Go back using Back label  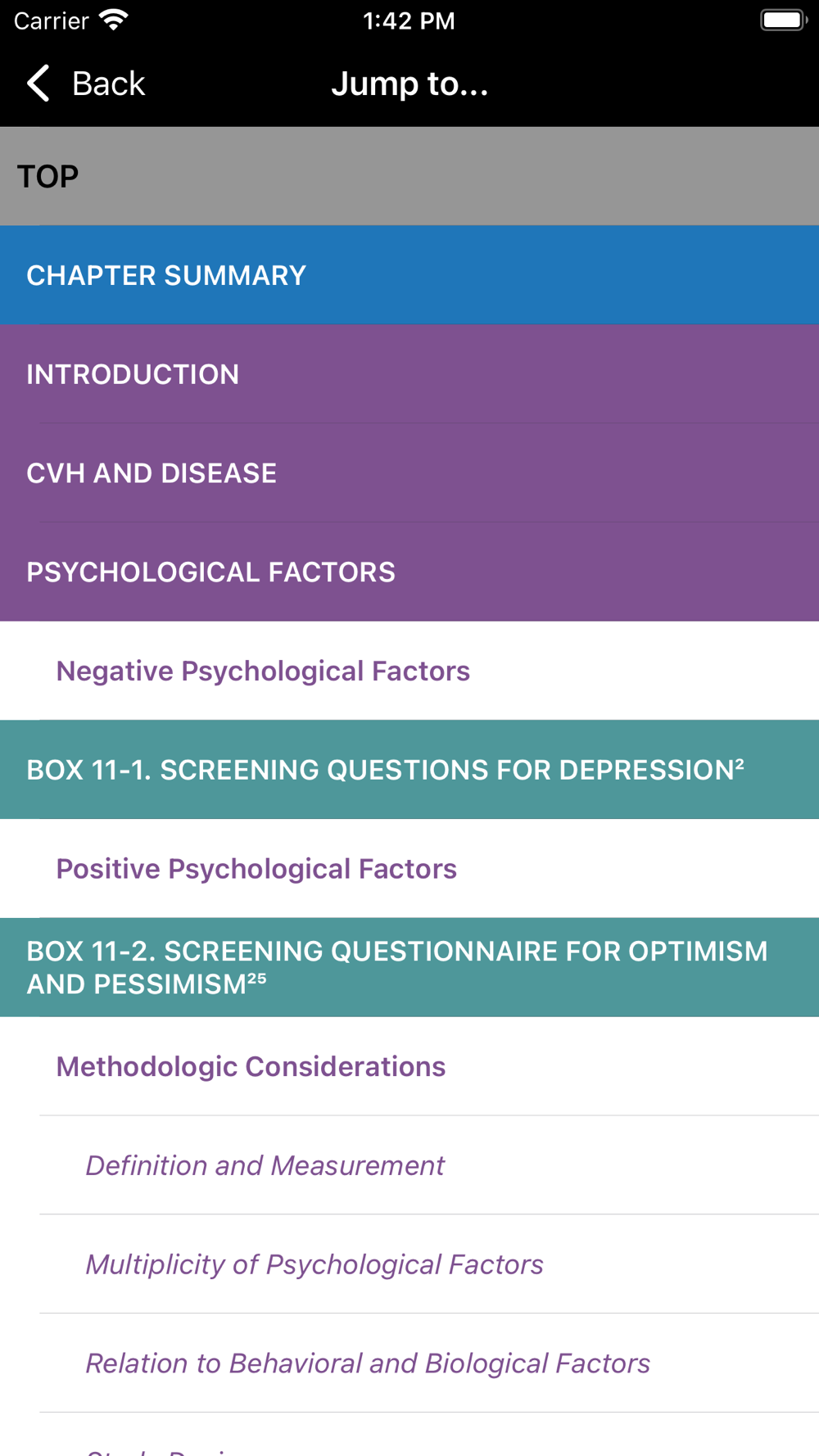click(x=108, y=84)
